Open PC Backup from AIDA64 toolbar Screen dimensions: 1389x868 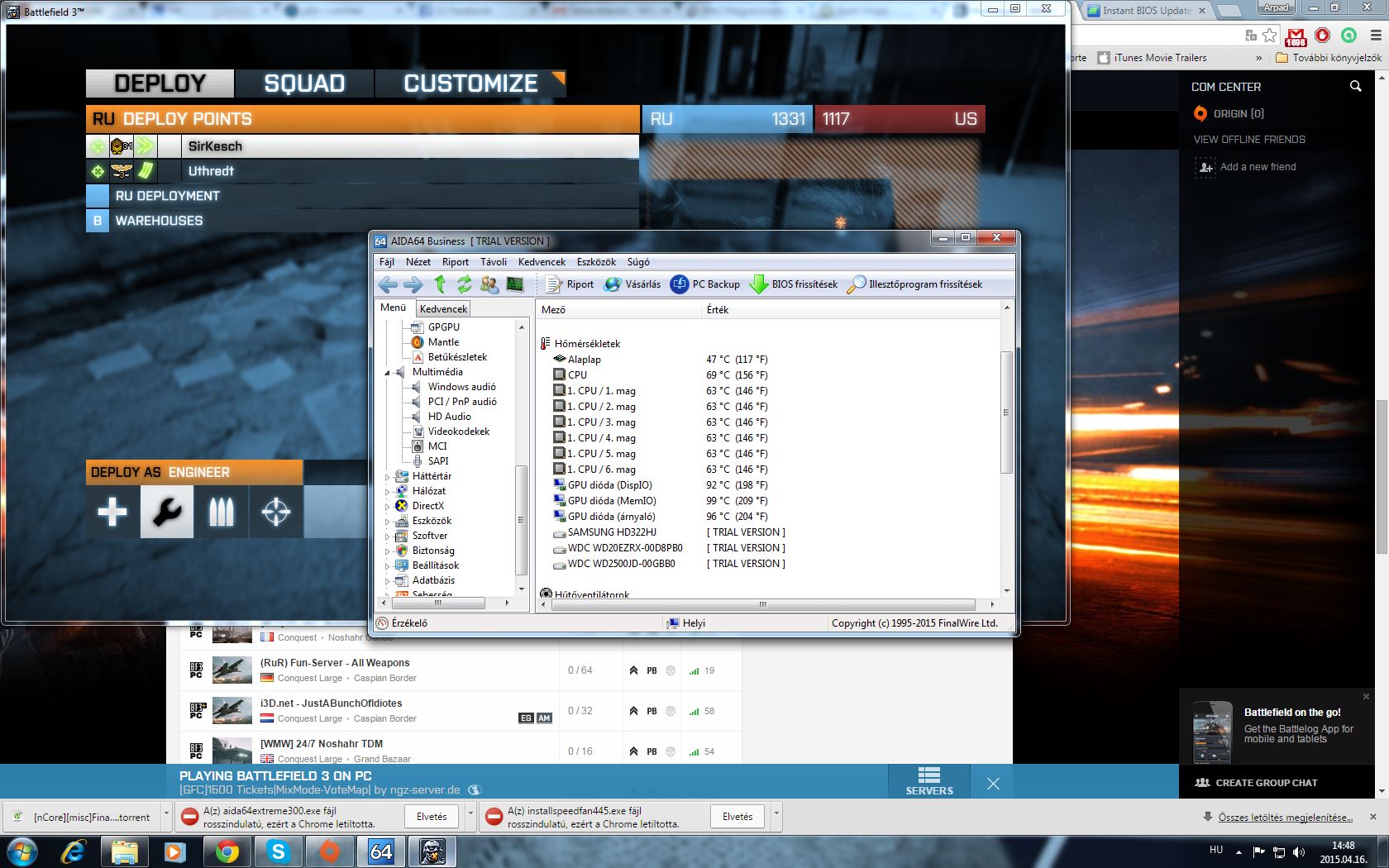tap(705, 284)
